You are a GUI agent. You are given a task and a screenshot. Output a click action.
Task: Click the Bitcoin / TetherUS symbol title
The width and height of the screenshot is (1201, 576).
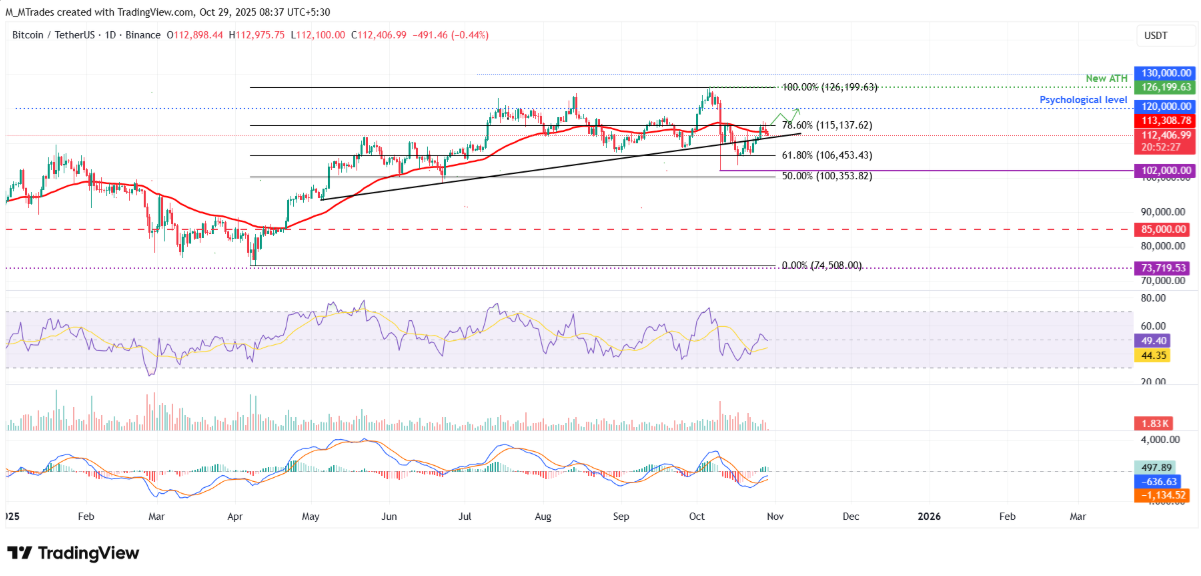click(x=58, y=35)
